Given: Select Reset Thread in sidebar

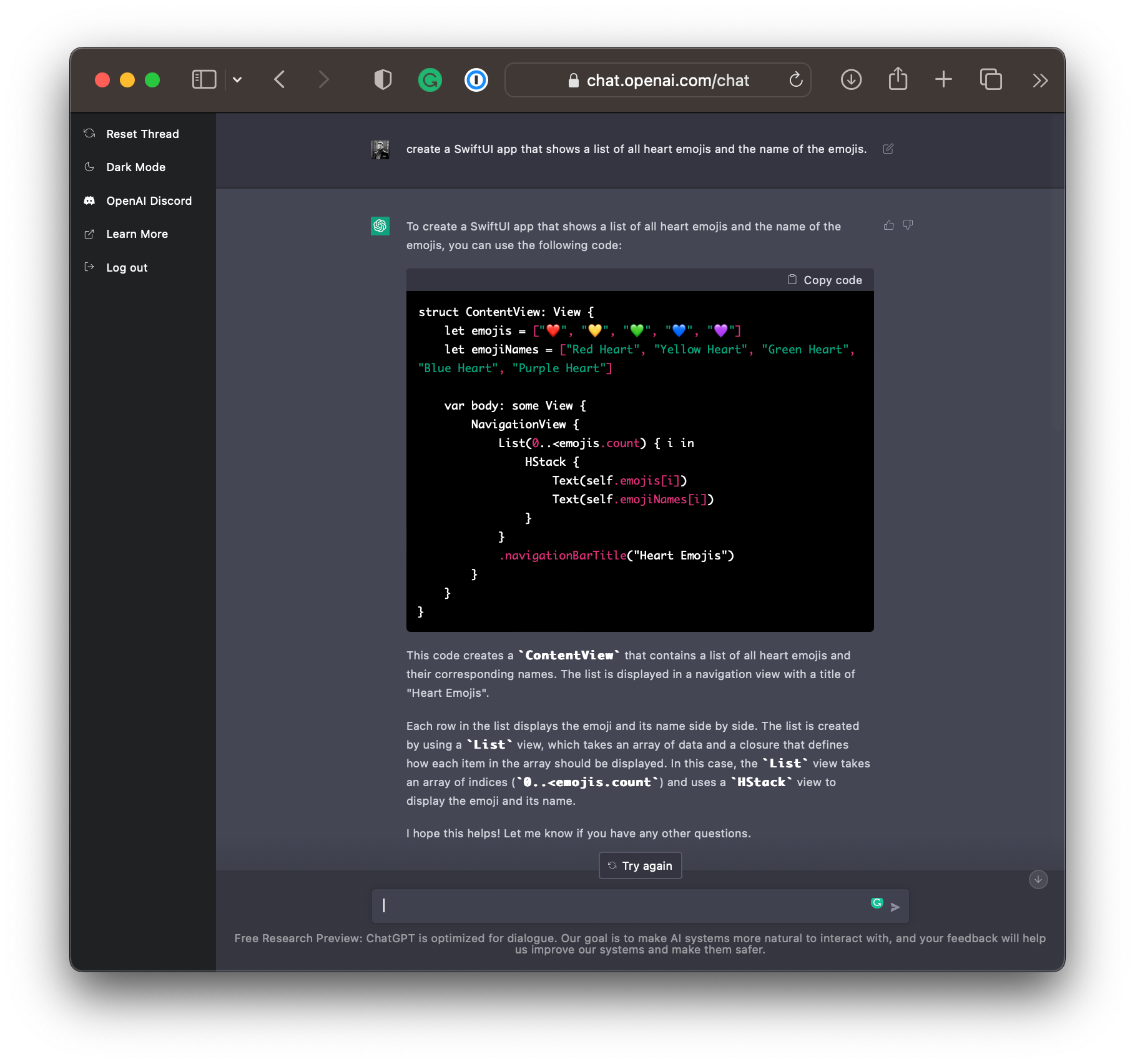Looking at the screenshot, I should [x=142, y=134].
